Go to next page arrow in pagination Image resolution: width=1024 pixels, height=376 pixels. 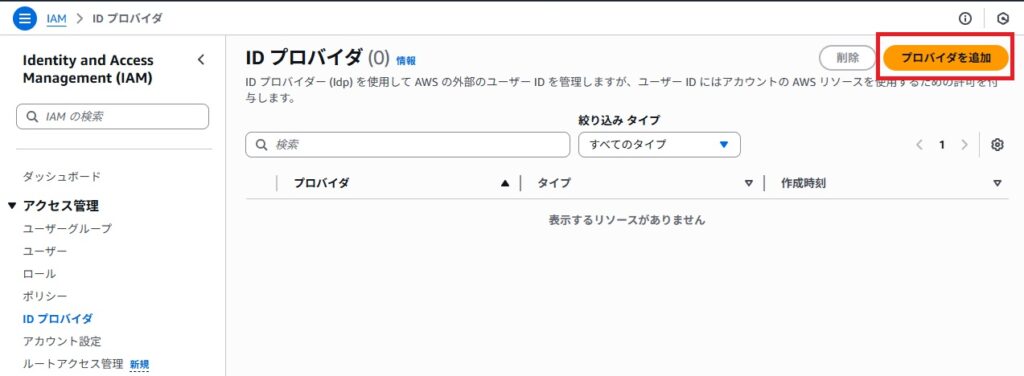(965, 145)
